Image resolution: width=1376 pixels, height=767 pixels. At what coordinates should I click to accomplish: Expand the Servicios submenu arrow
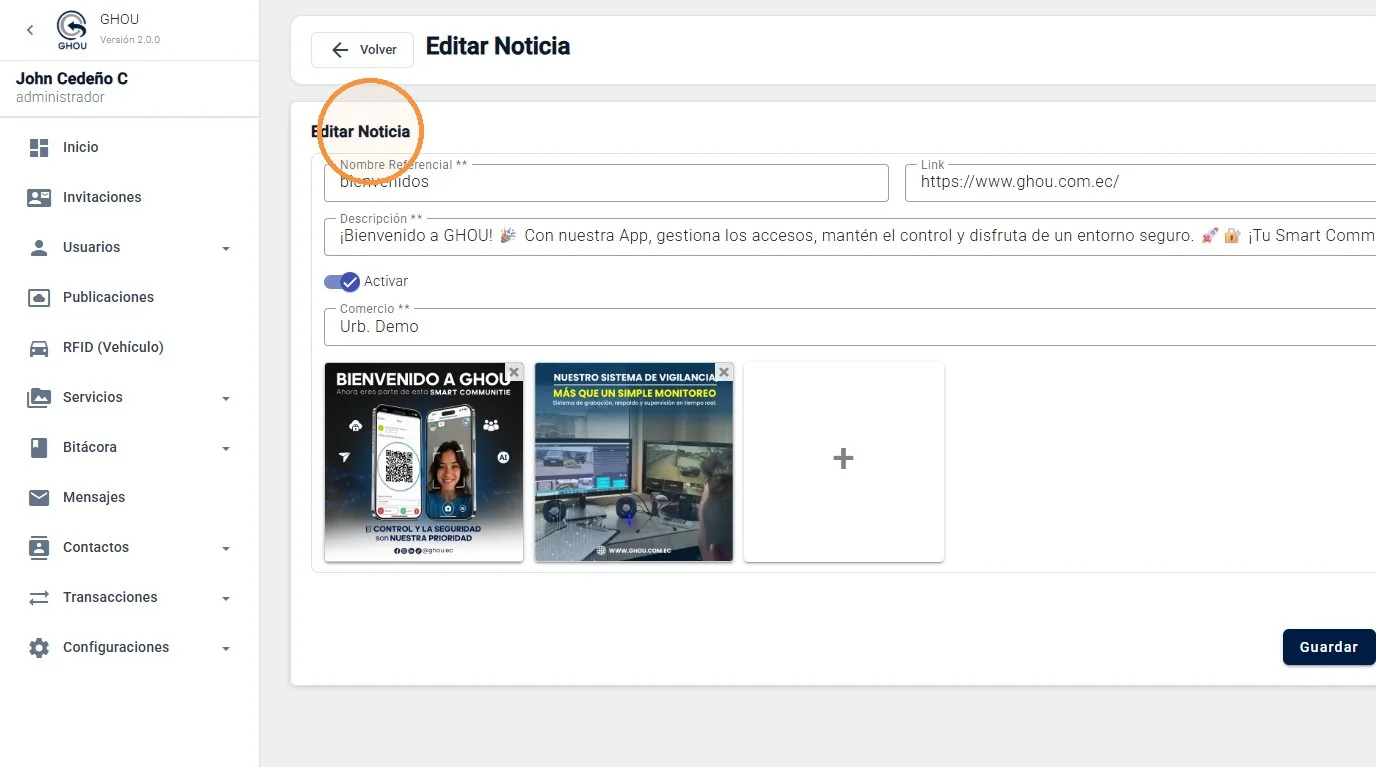[226, 399]
